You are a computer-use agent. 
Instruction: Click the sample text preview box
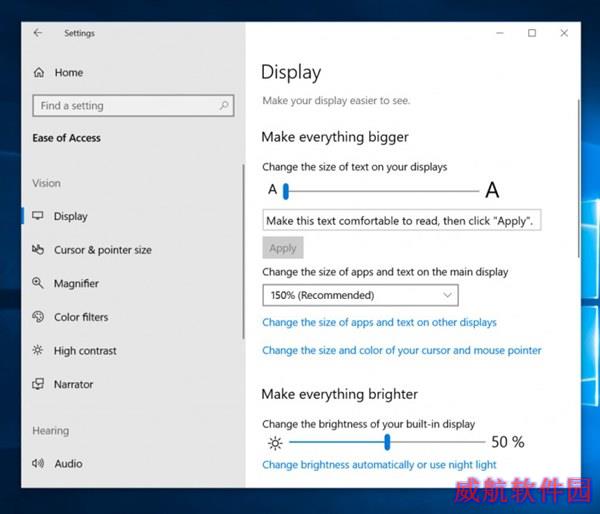(402, 220)
